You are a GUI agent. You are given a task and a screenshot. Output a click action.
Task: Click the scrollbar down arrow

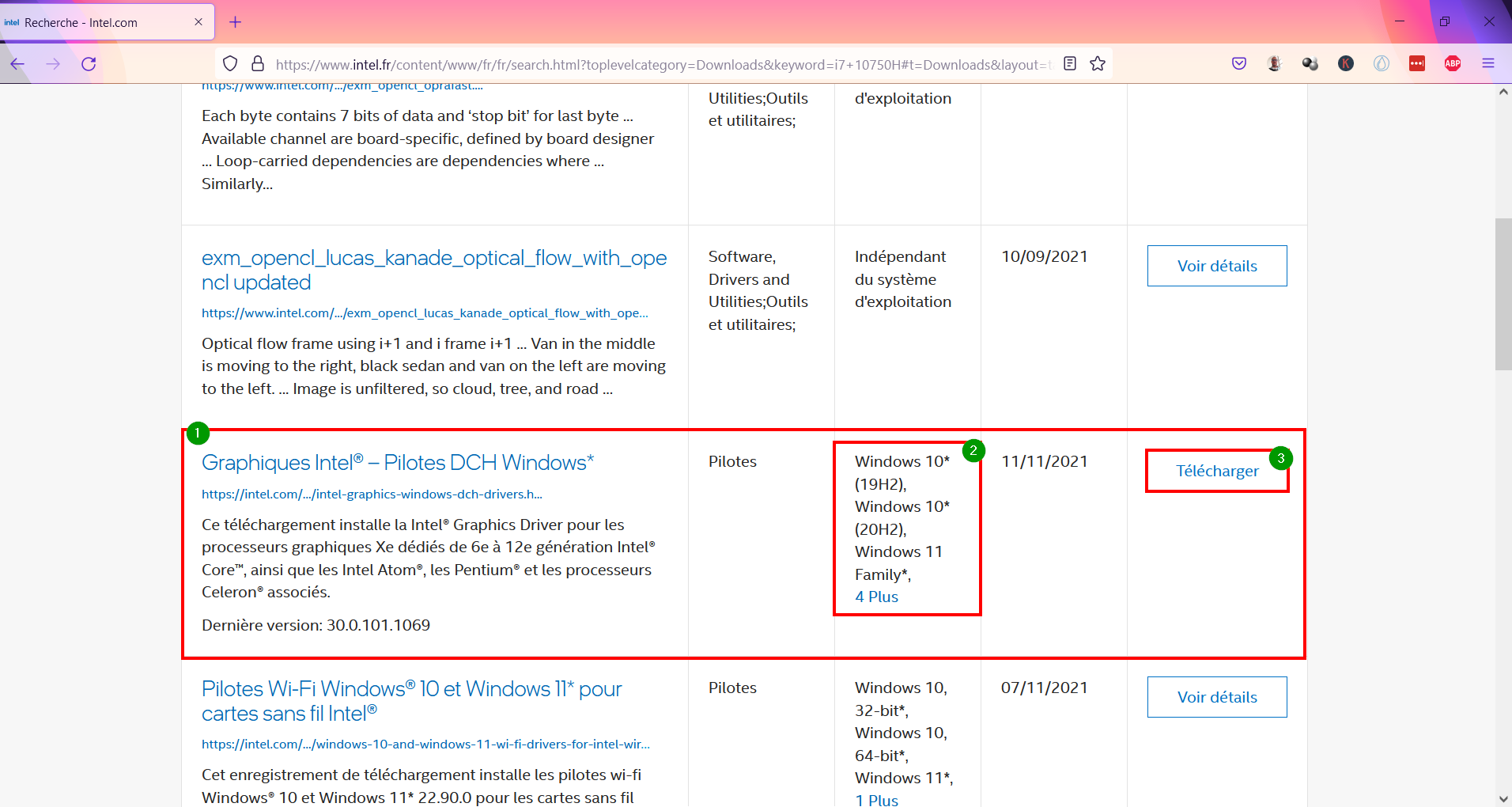point(1503,799)
